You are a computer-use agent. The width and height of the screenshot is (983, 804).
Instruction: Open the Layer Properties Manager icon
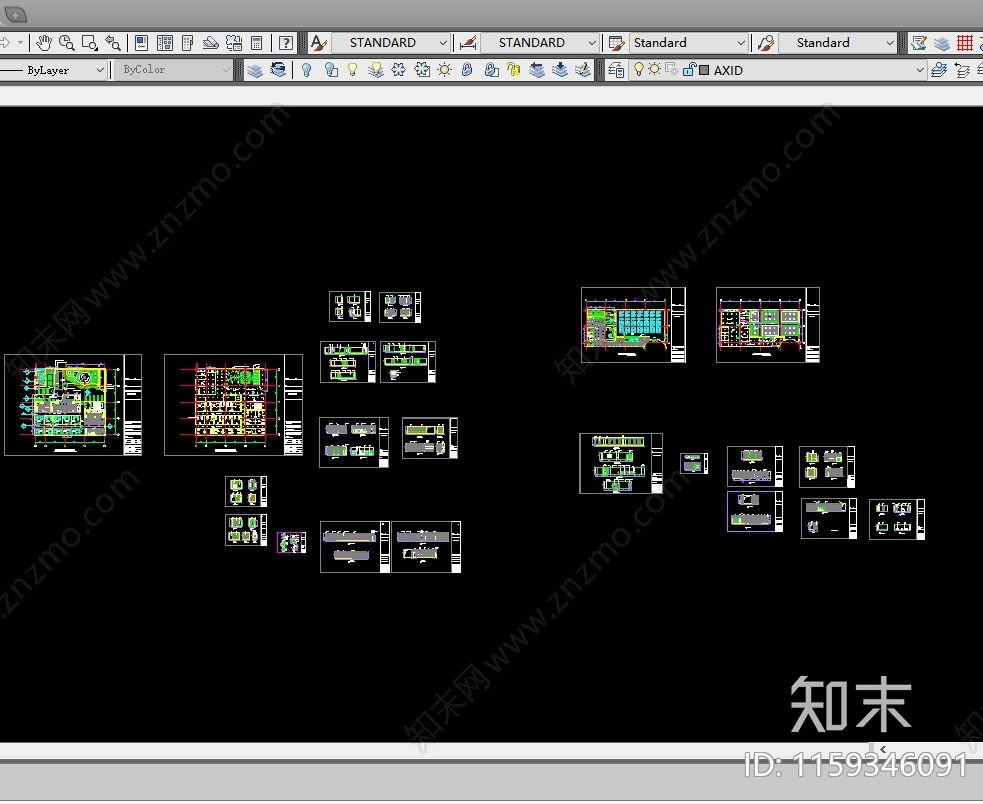pyautogui.click(x=616, y=70)
